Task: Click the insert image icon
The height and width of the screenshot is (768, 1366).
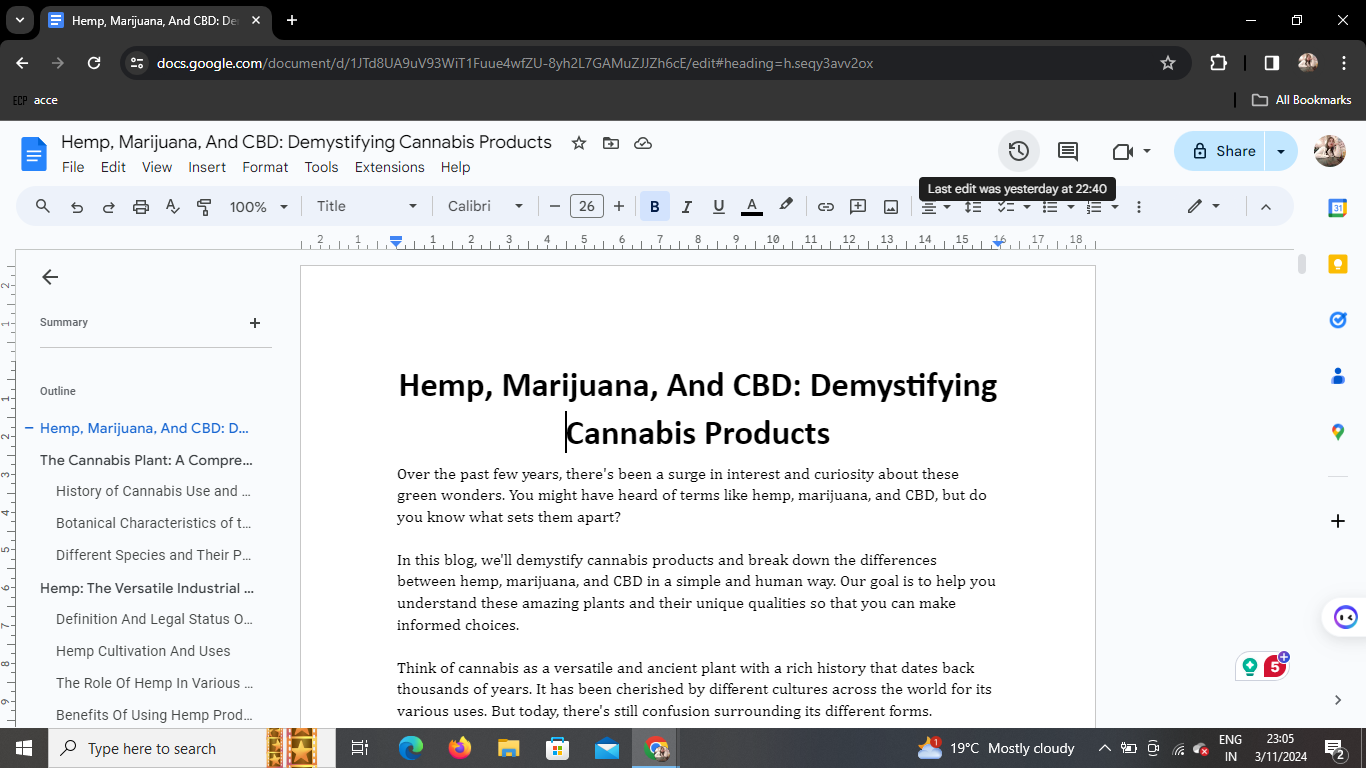Action: (890, 207)
